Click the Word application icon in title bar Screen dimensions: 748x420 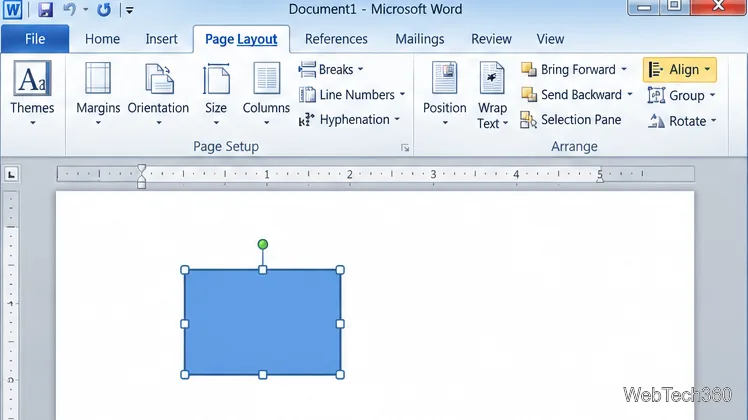12,9
